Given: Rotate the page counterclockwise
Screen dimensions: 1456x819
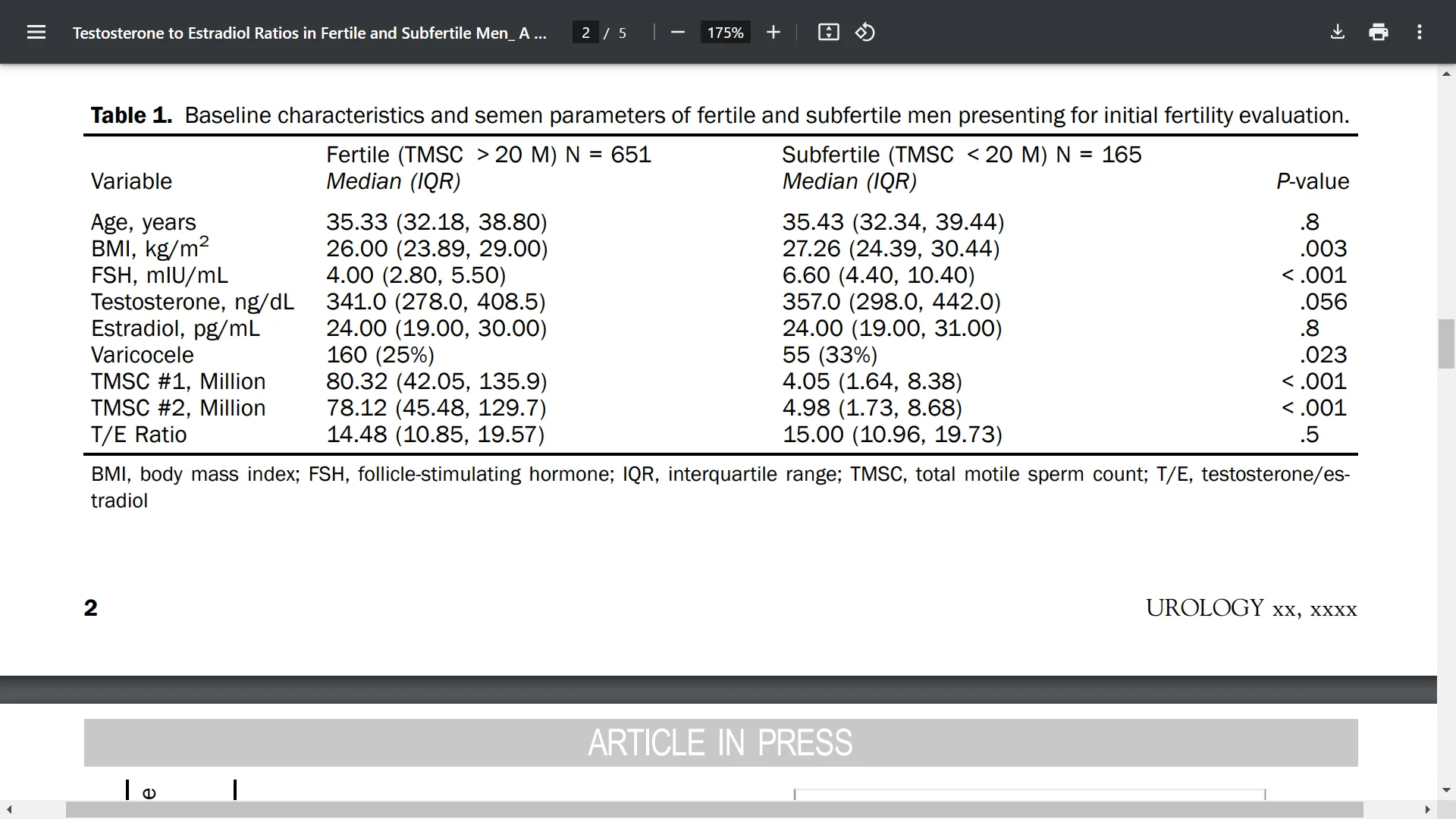Looking at the screenshot, I should (x=864, y=32).
